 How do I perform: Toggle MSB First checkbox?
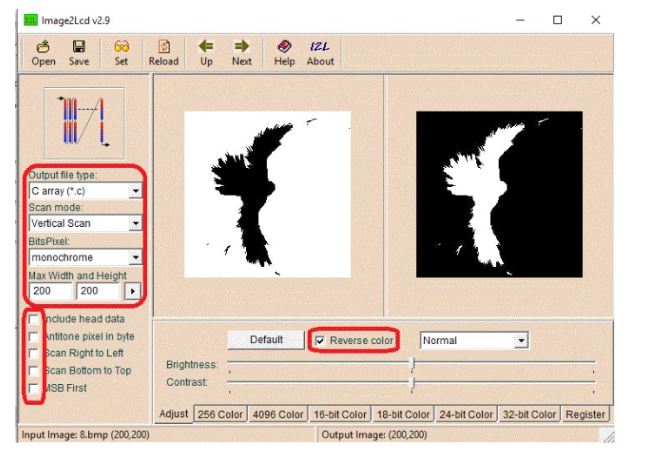(33, 388)
